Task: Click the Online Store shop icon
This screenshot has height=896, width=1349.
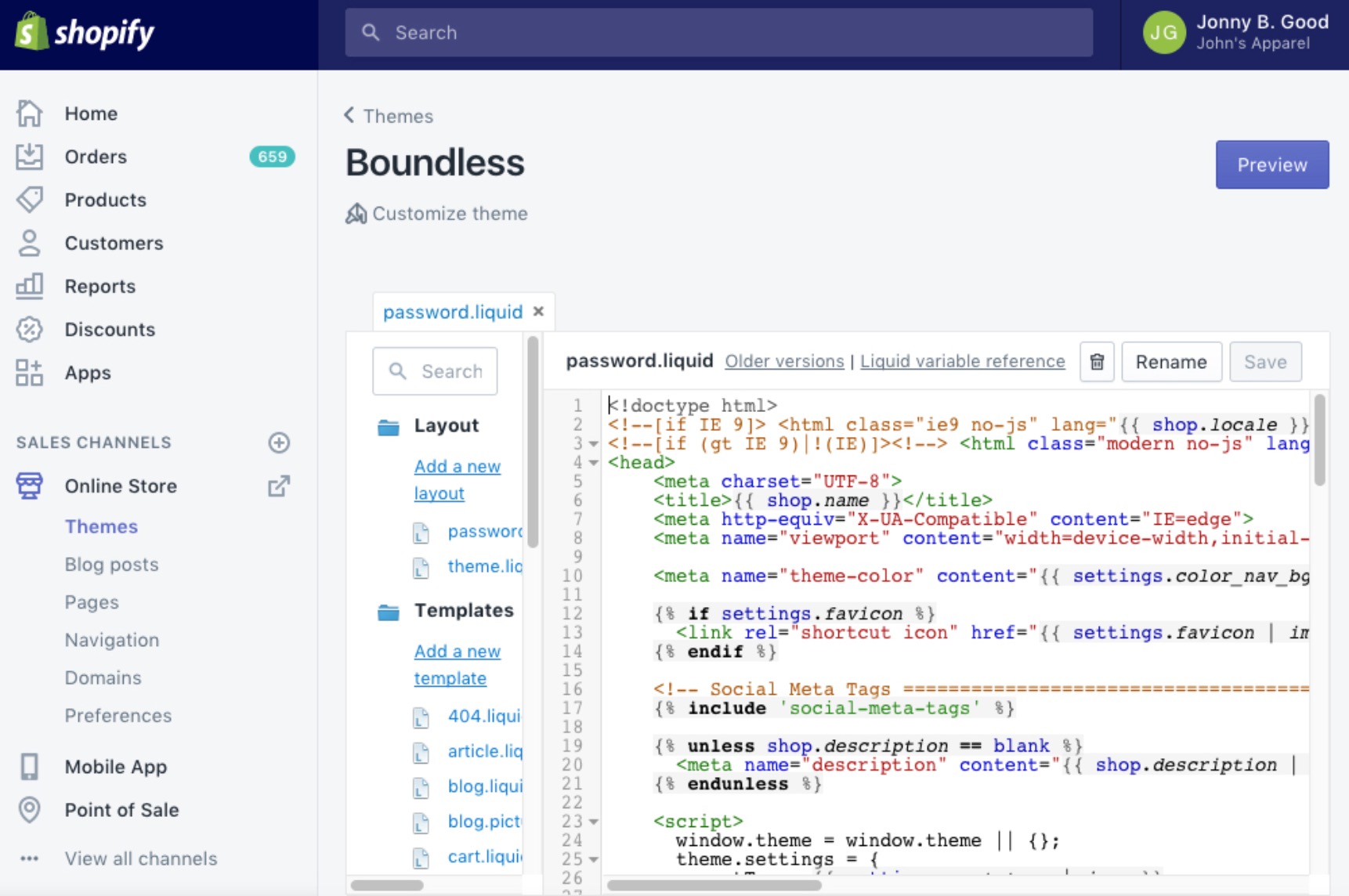Action: coord(29,486)
